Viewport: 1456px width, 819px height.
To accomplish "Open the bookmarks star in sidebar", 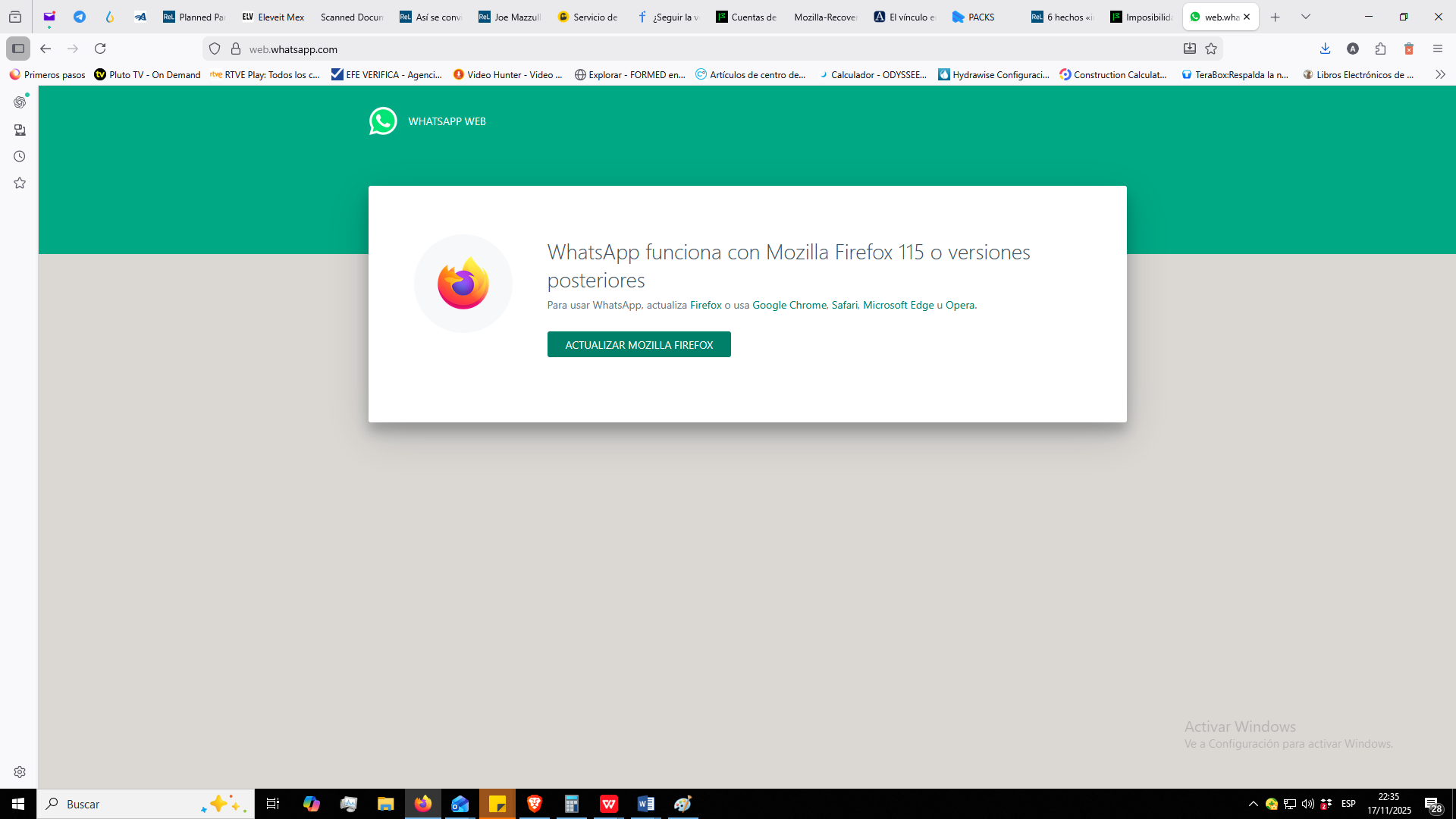I will [20, 184].
